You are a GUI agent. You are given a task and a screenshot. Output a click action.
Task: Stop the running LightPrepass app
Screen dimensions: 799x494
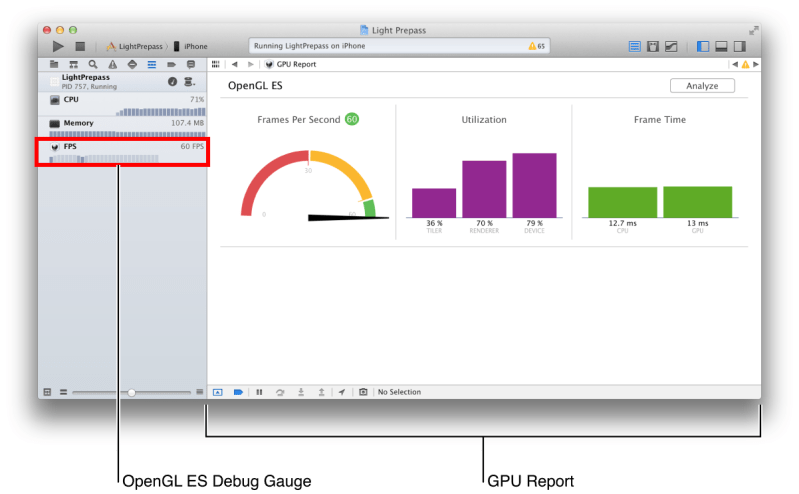80,46
